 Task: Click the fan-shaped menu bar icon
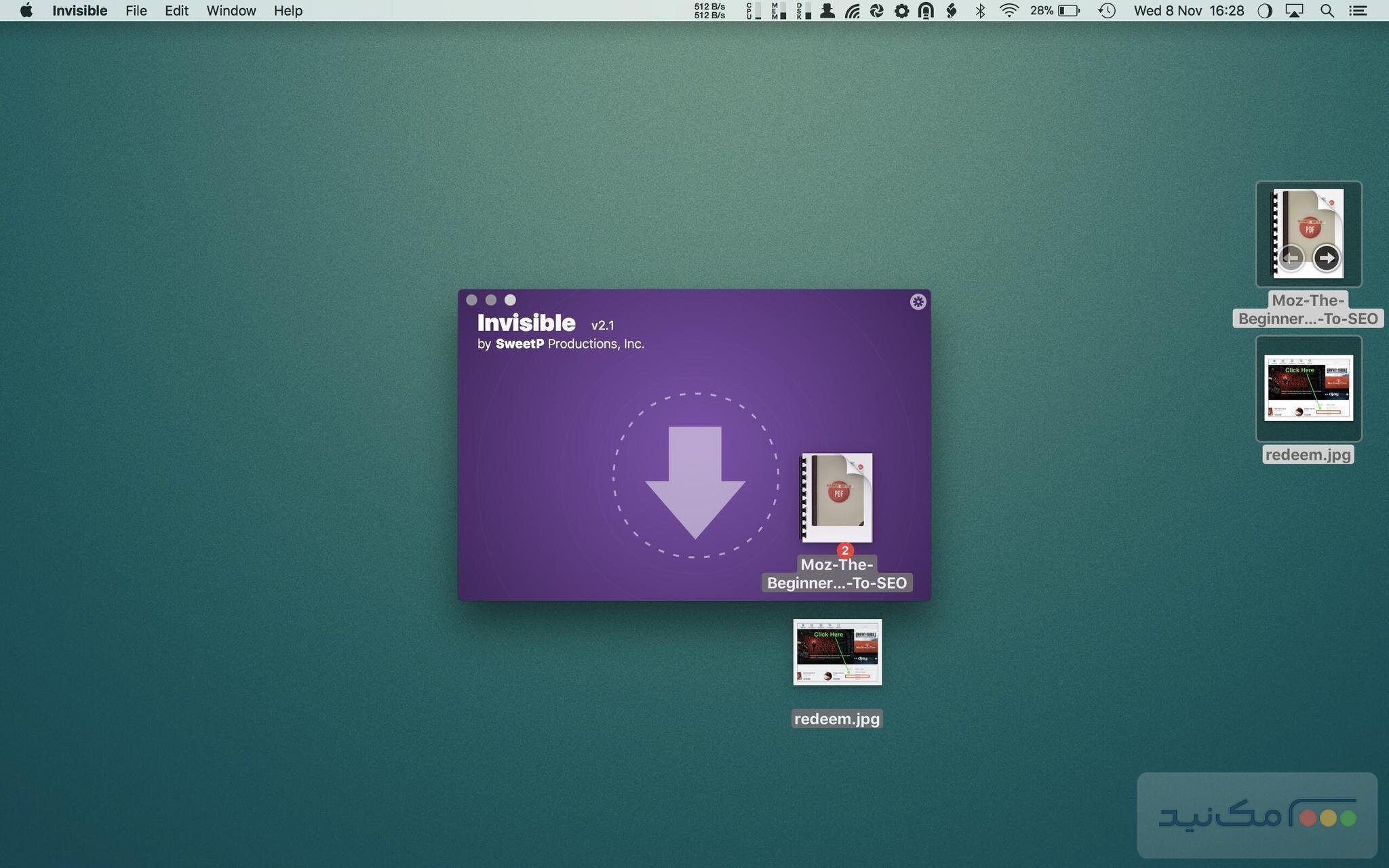click(877, 11)
